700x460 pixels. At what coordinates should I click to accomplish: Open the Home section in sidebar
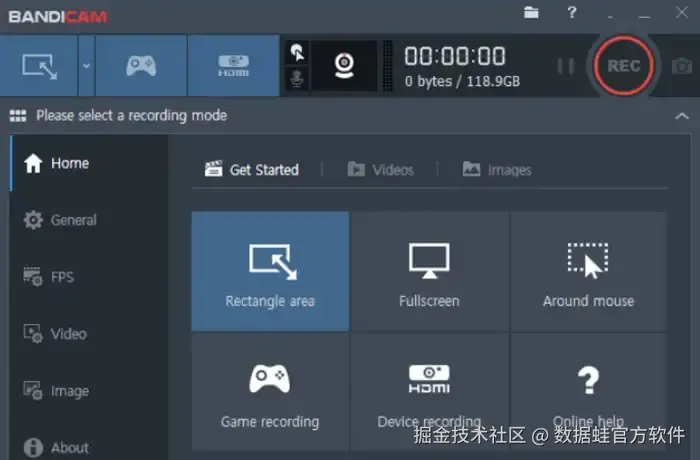(89, 163)
